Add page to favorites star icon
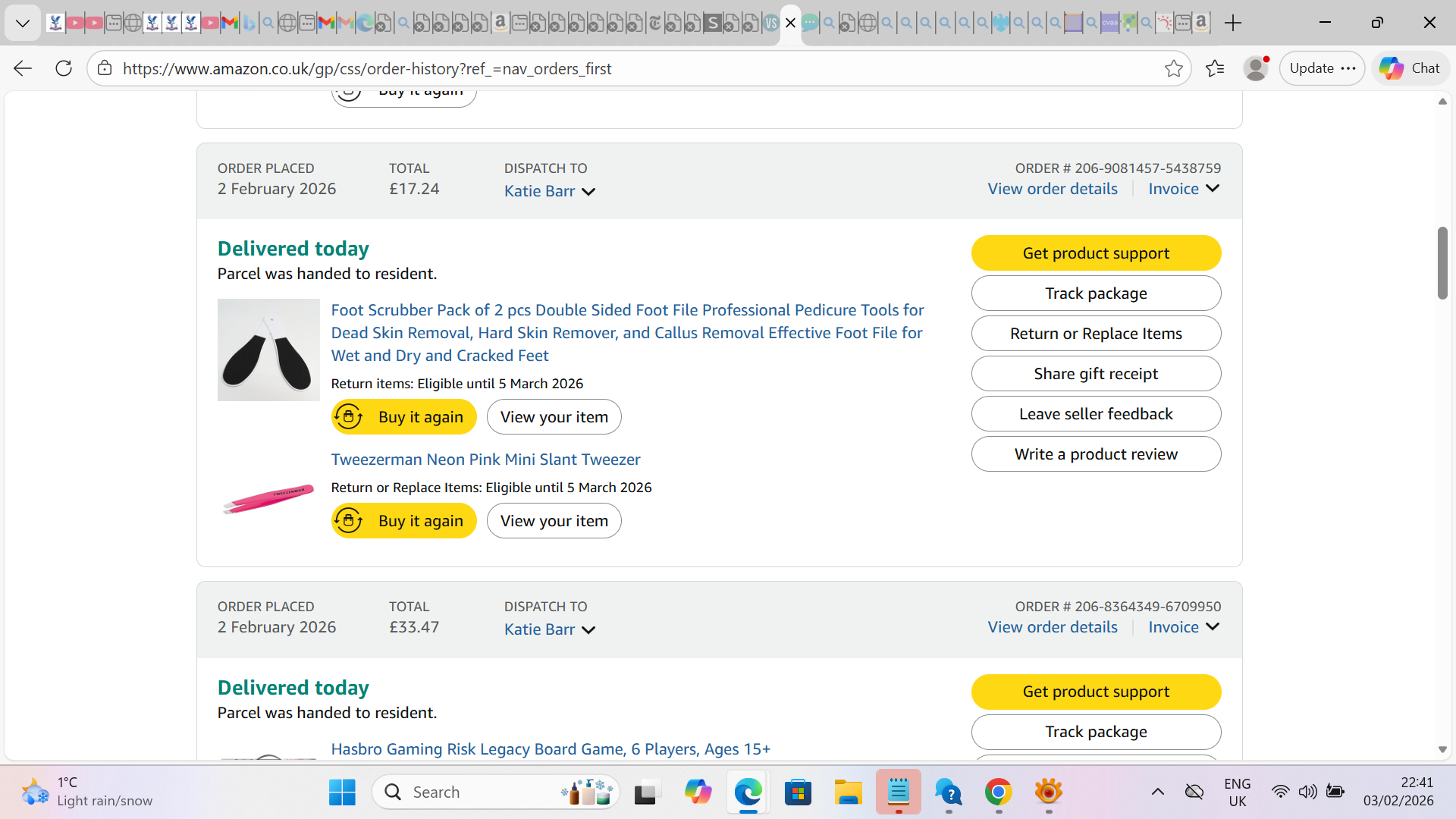The image size is (1456, 819). click(x=1173, y=68)
